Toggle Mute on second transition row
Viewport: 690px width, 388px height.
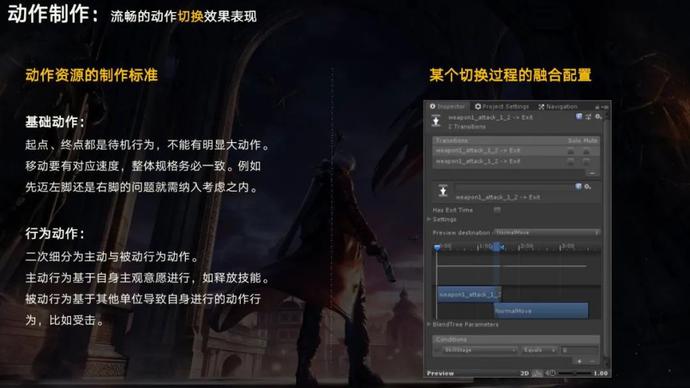click(586, 162)
